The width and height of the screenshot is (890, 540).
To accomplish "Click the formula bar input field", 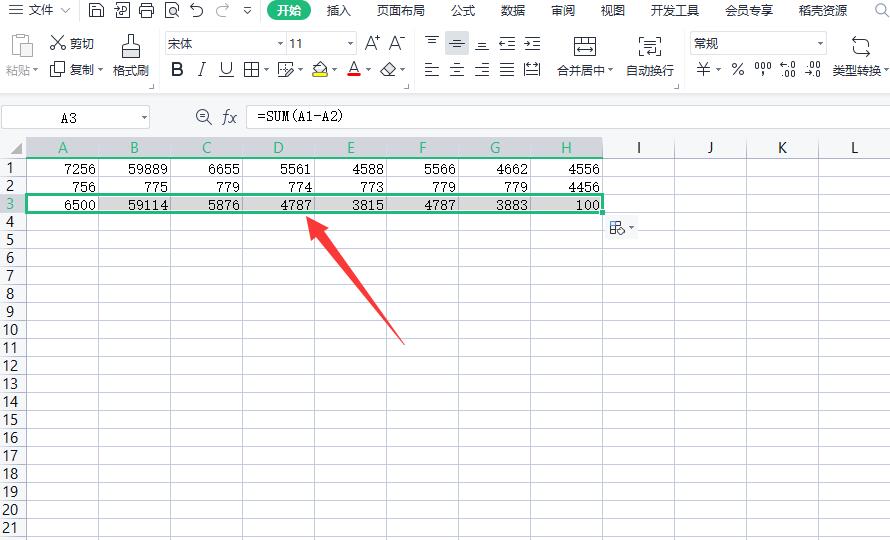I will (568, 116).
